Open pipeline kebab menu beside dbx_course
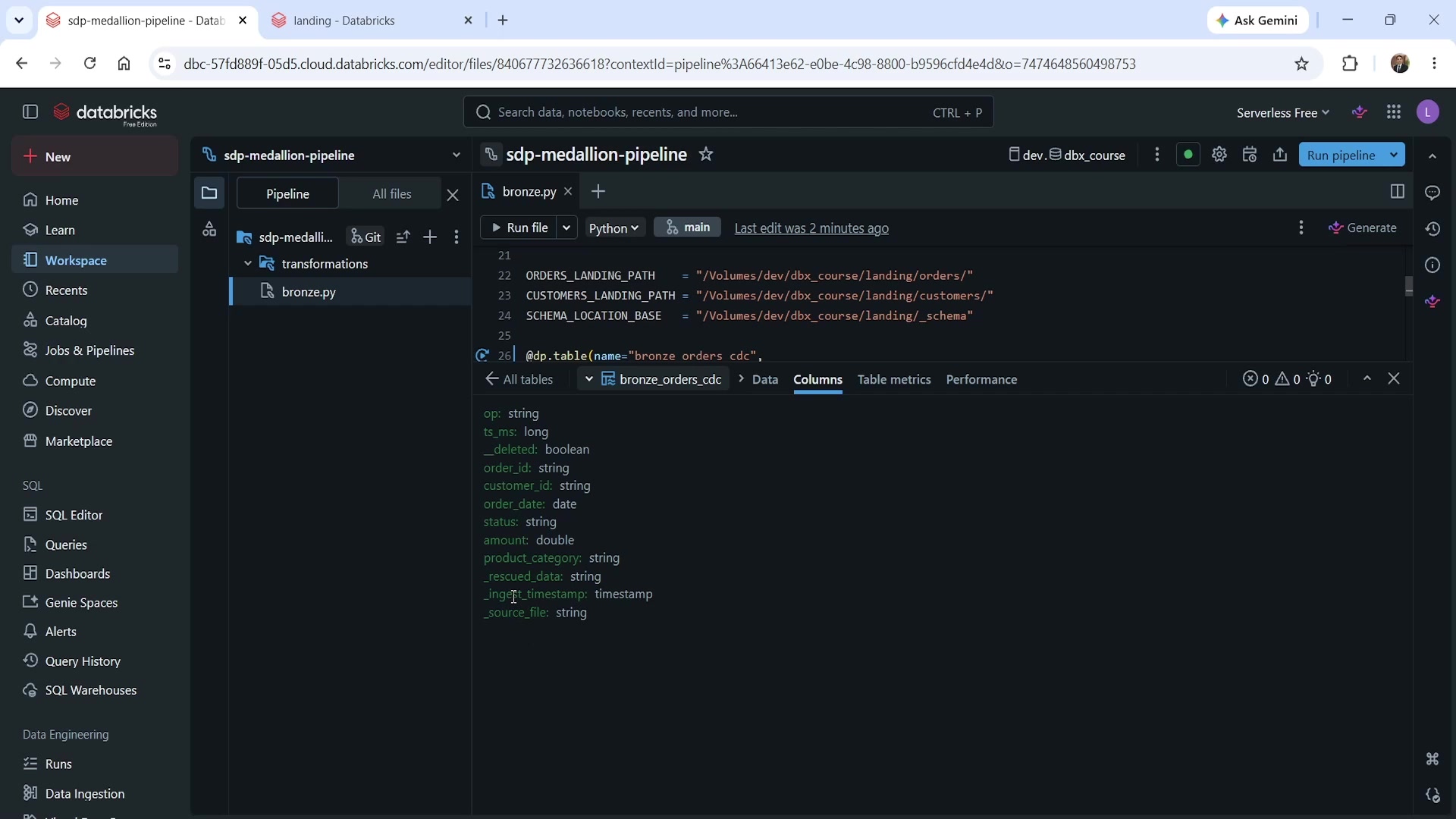The image size is (1456, 819). [1157, 155]
